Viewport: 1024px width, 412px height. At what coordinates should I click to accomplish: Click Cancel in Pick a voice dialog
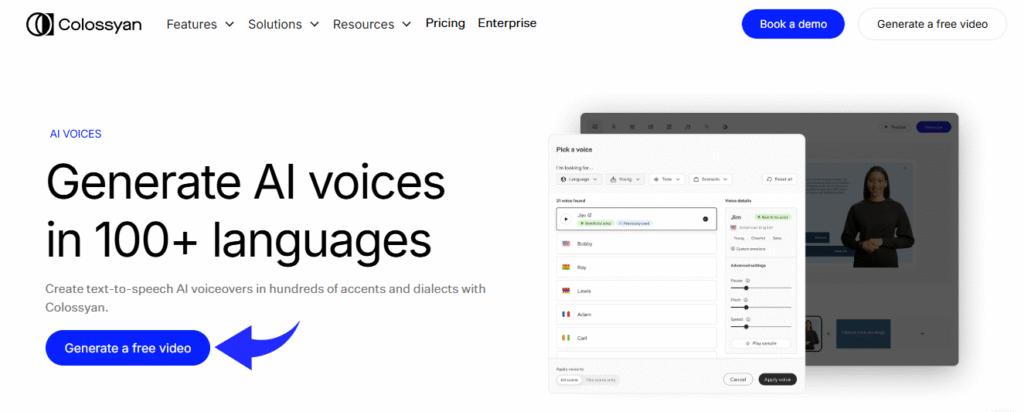point(738,379)
